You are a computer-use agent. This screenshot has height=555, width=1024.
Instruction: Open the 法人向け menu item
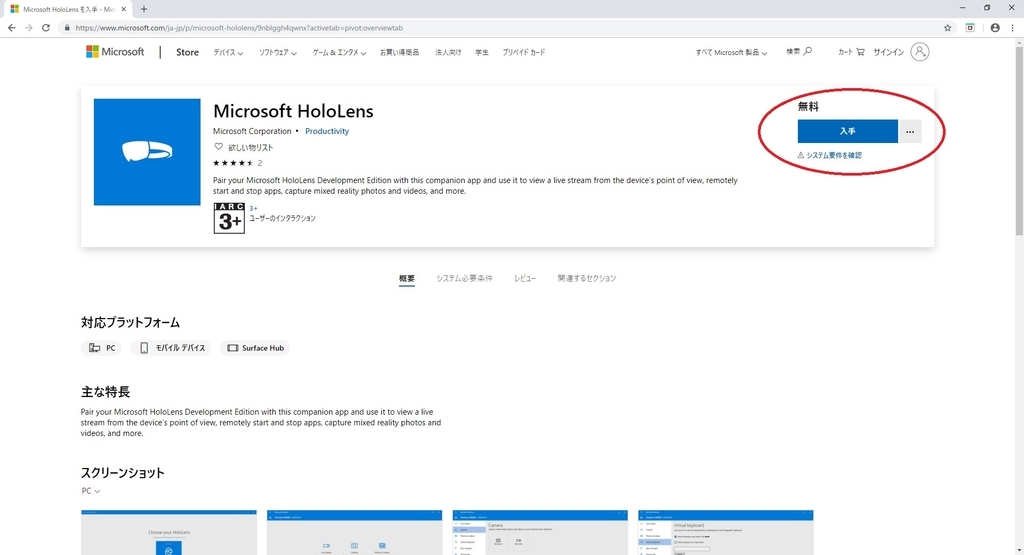point(448,52)
